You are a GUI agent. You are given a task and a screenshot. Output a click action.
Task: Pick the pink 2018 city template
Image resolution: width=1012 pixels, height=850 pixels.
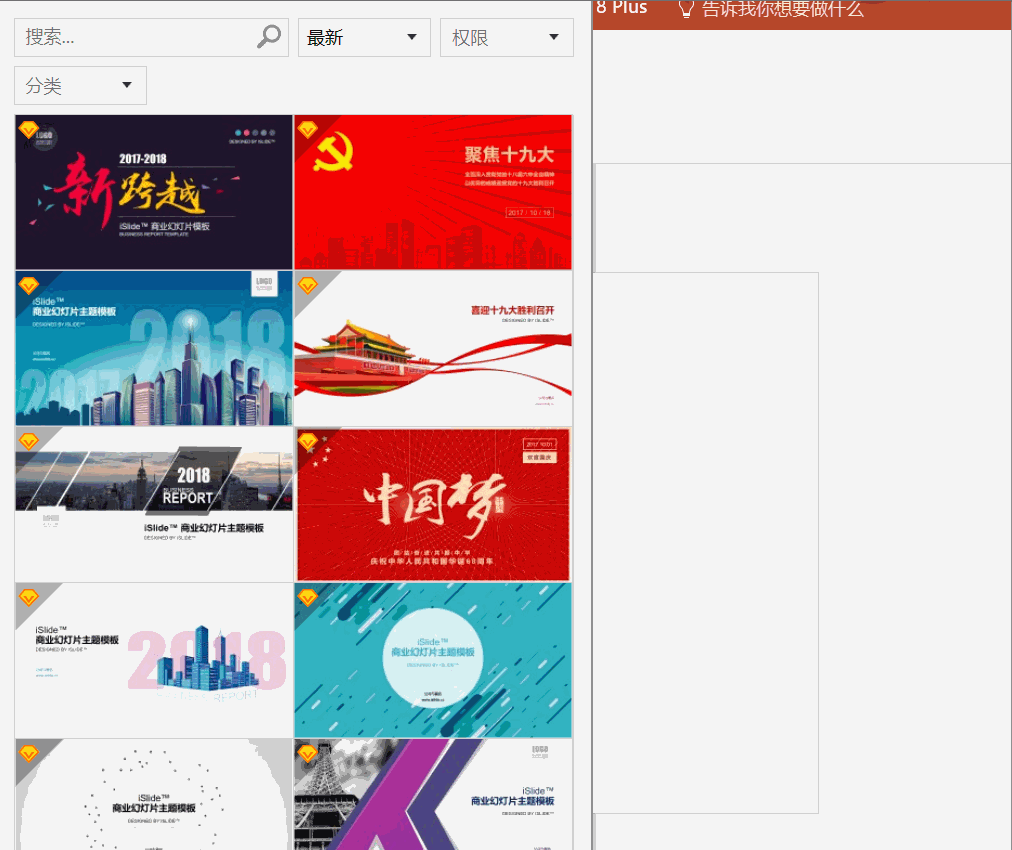point(154,660)
